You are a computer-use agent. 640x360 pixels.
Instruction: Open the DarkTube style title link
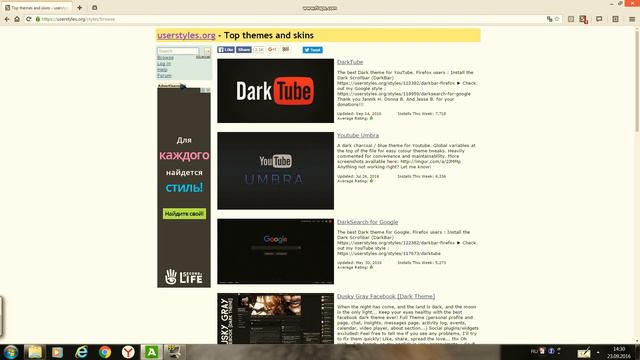350,62
